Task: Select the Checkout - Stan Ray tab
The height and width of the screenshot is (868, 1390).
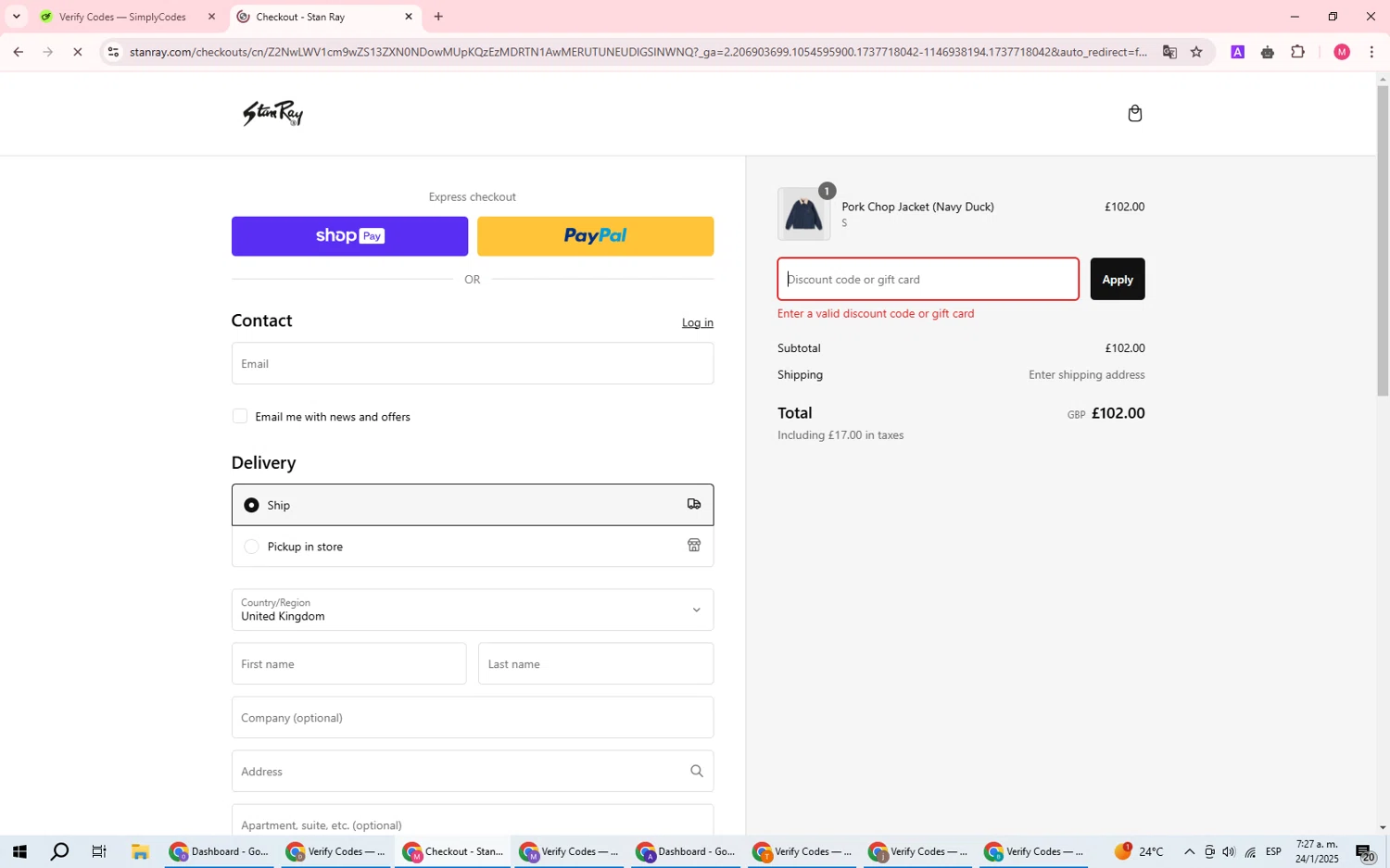Action: pyautogui.click(x=326, y=17)
